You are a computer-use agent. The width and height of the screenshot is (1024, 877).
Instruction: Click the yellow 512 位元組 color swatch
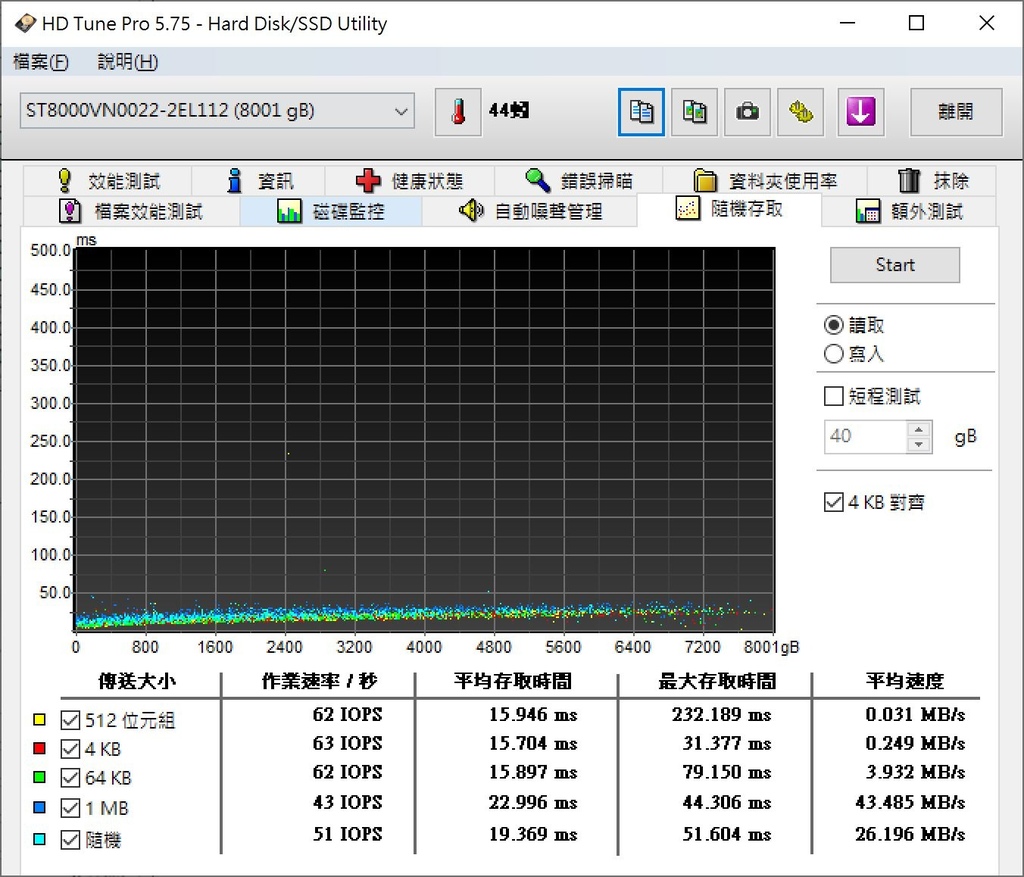pos(39,720)
